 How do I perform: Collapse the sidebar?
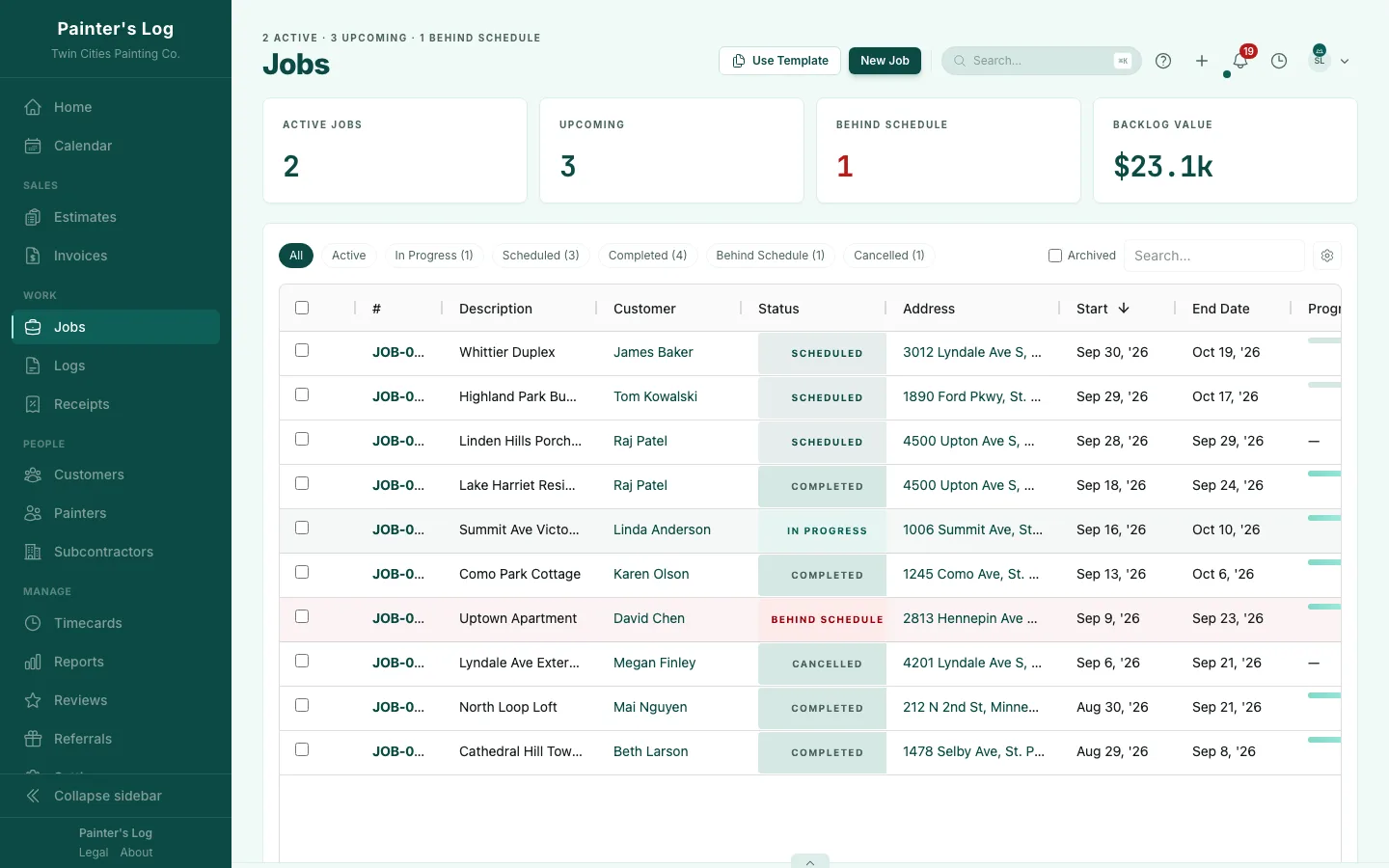click(x=116, y=796)
